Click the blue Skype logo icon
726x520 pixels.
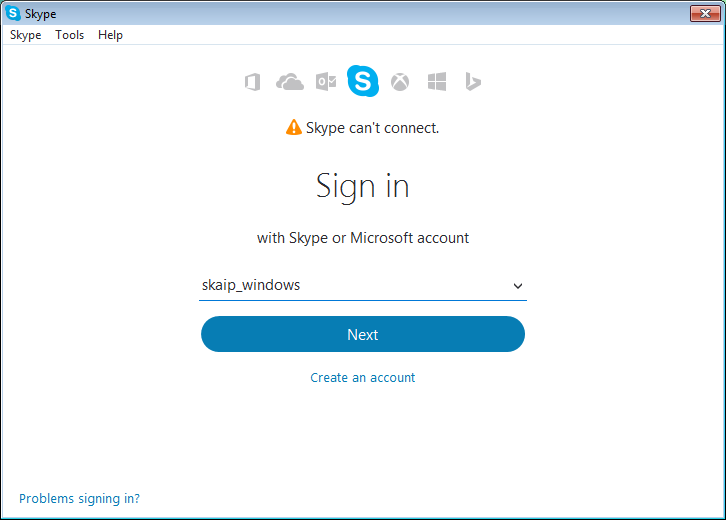coord(363,81)
